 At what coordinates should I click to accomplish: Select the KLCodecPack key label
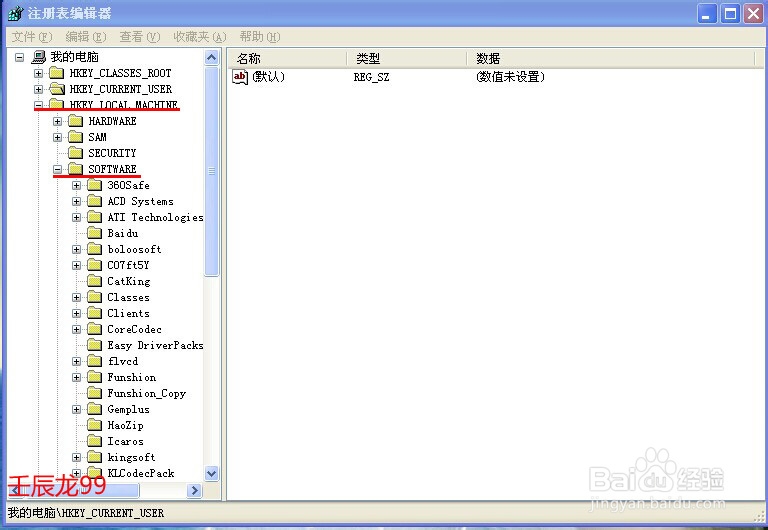click(141, 473)
